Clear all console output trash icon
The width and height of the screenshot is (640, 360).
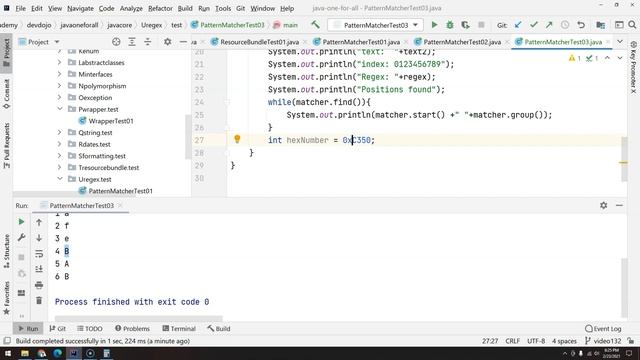pos(39,301)
